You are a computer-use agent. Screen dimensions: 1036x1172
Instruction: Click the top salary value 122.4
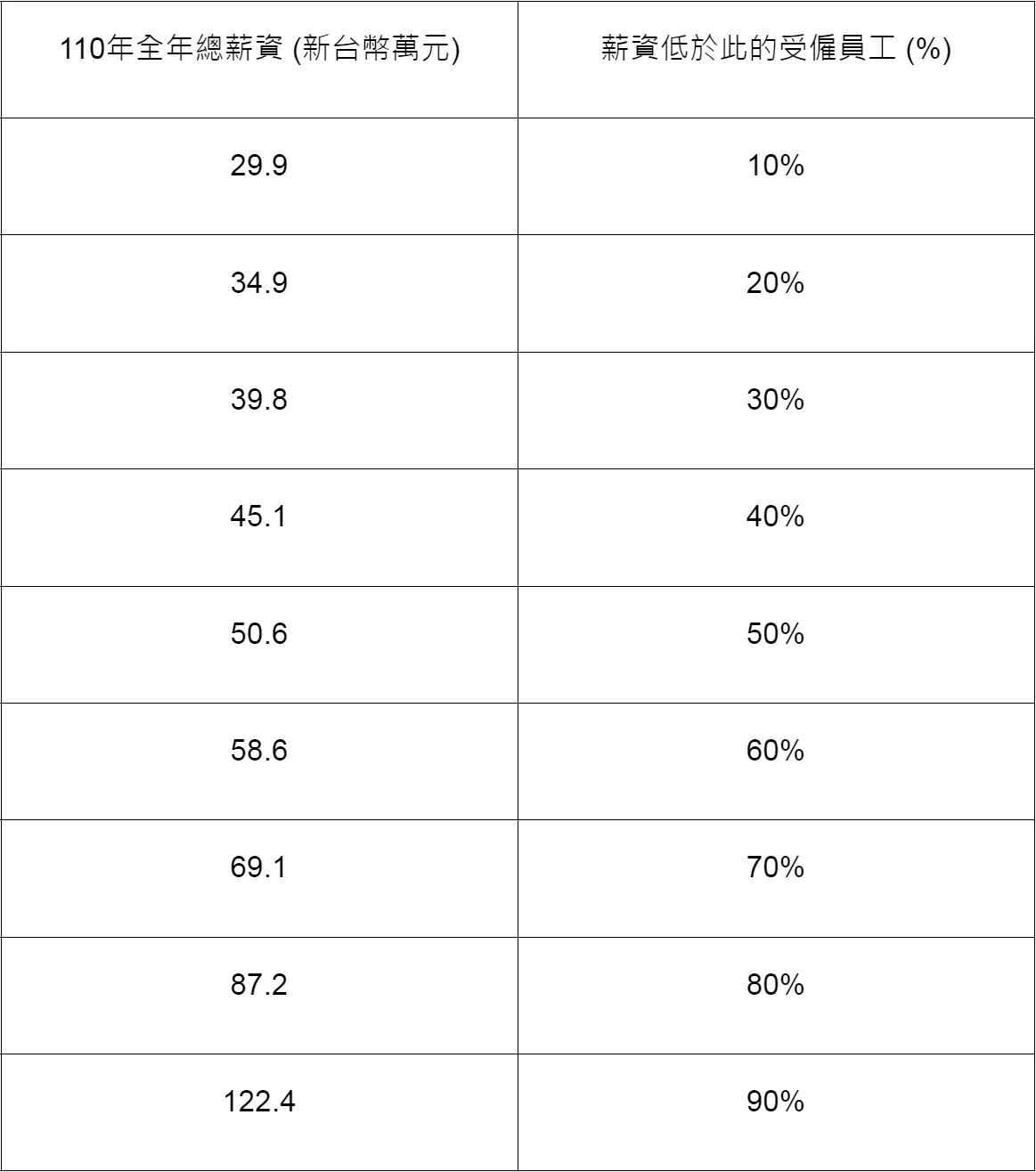pos(259,1112)
